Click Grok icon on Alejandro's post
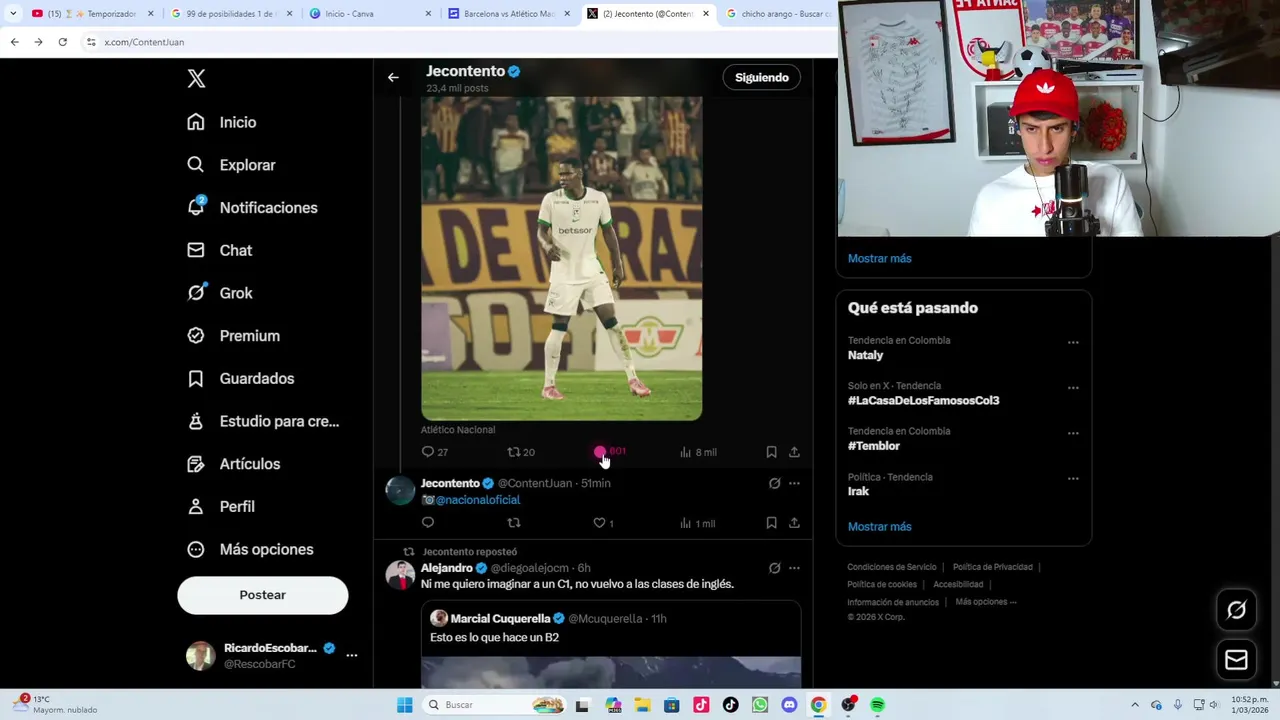Screen dimensions: 1280x720 click(x=774, y=568)
